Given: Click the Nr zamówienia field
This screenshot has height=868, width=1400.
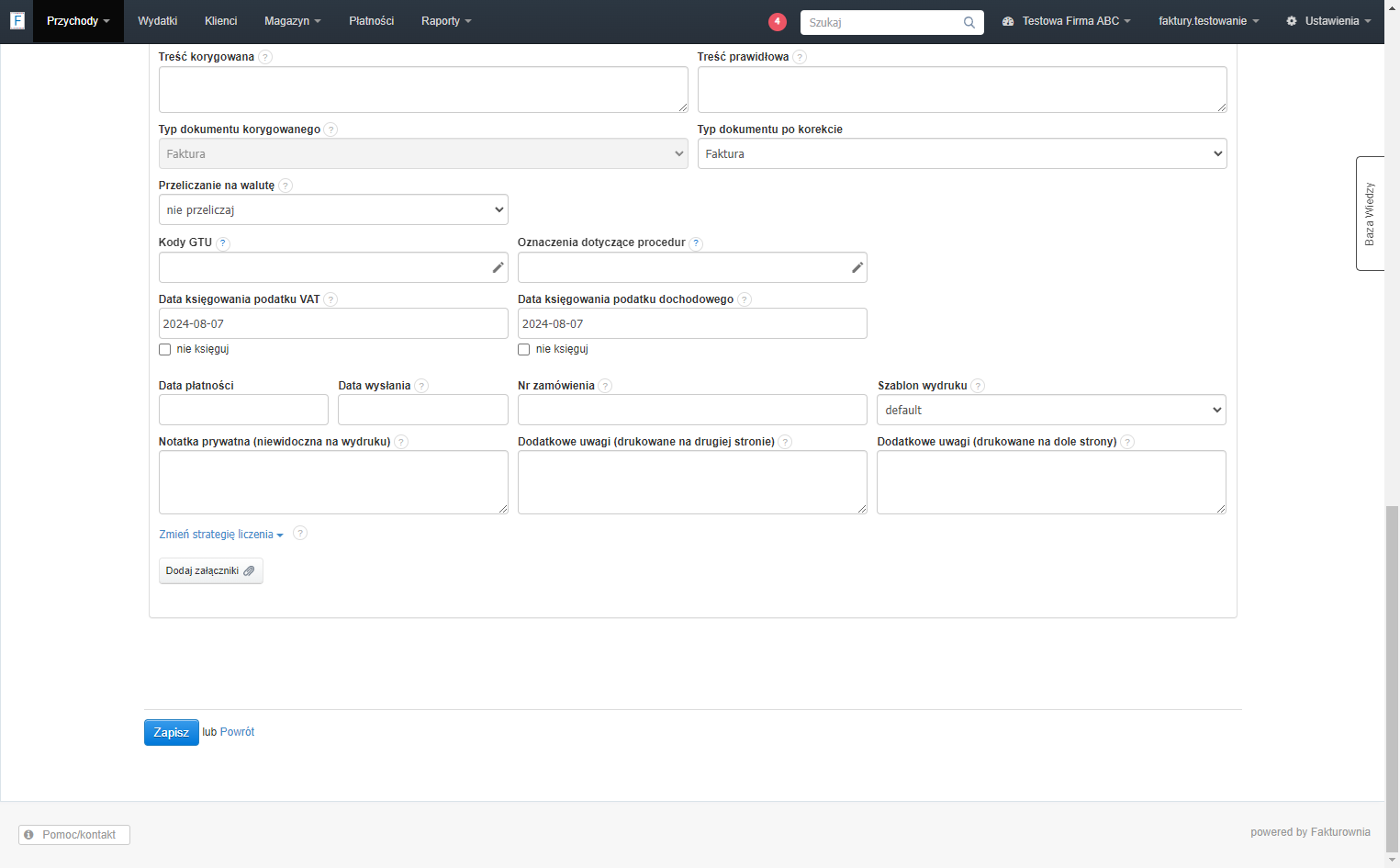Looking at the screenshot, I should pos(692,410).
